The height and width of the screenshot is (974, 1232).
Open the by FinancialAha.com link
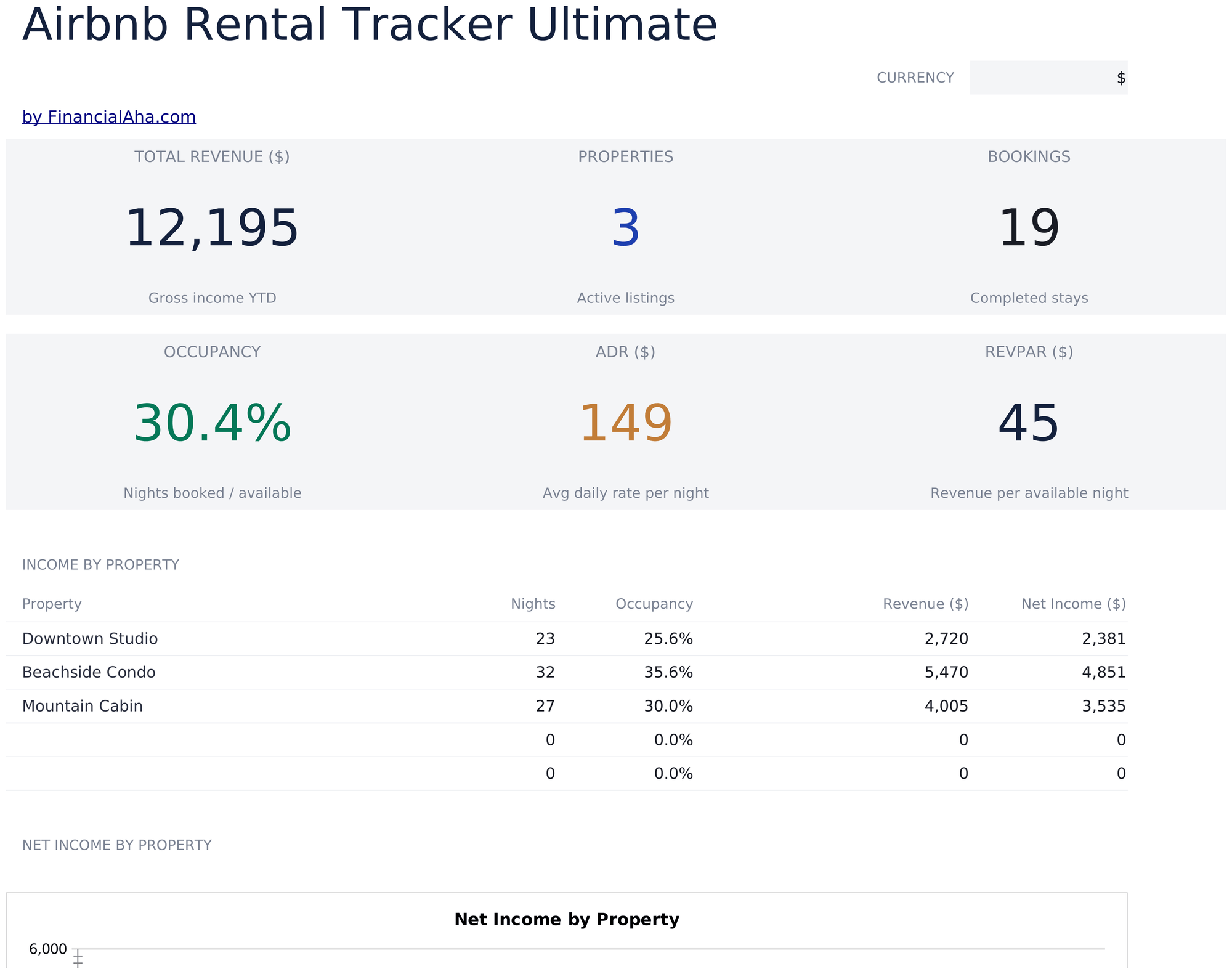109,117
